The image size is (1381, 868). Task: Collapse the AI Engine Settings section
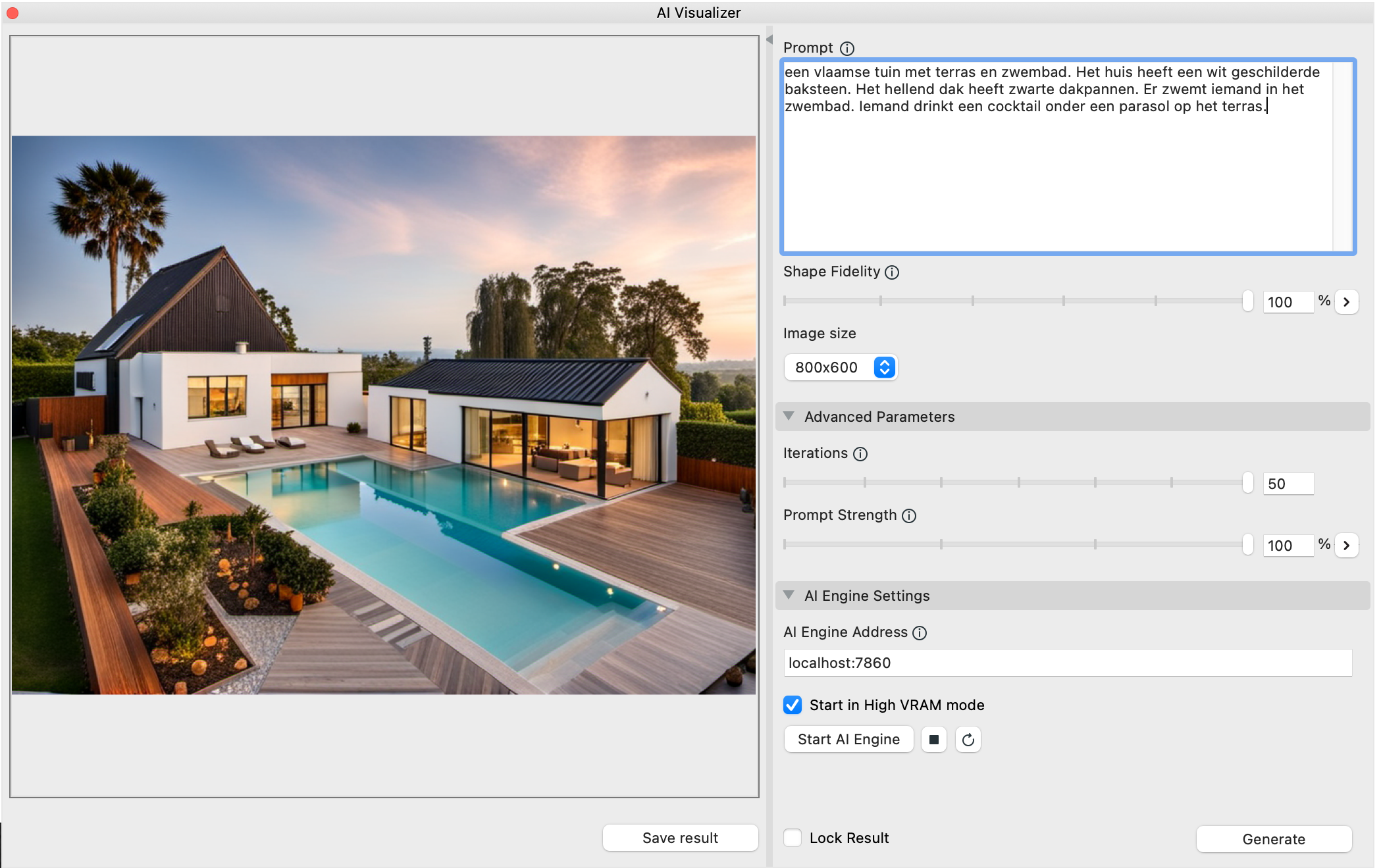tap(789, 596)
